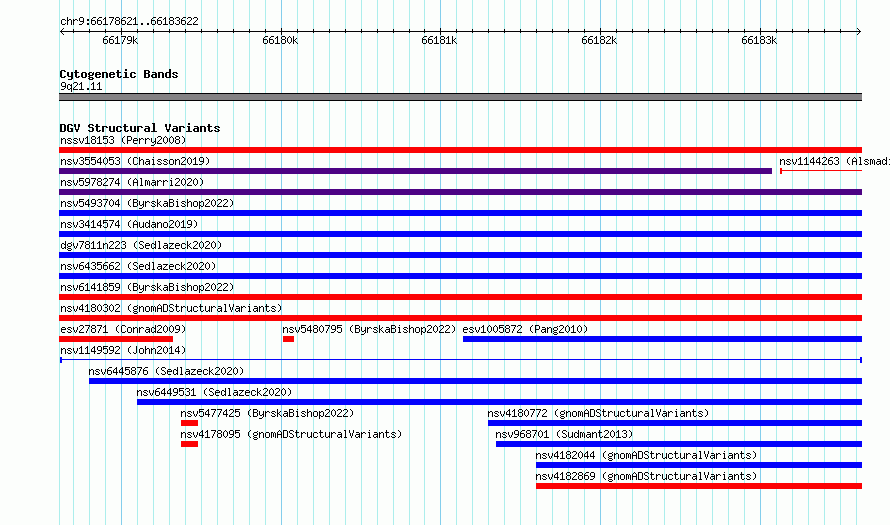Click thin blue line of nsv1149592

pyautogui.click(x=461, y=360)
